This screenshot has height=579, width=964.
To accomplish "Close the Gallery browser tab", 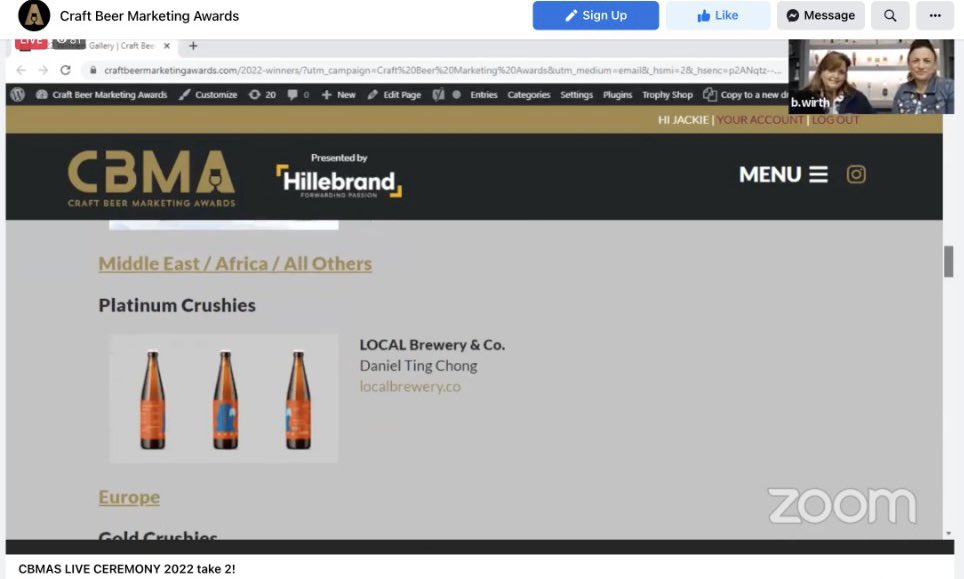I will 167,46.
